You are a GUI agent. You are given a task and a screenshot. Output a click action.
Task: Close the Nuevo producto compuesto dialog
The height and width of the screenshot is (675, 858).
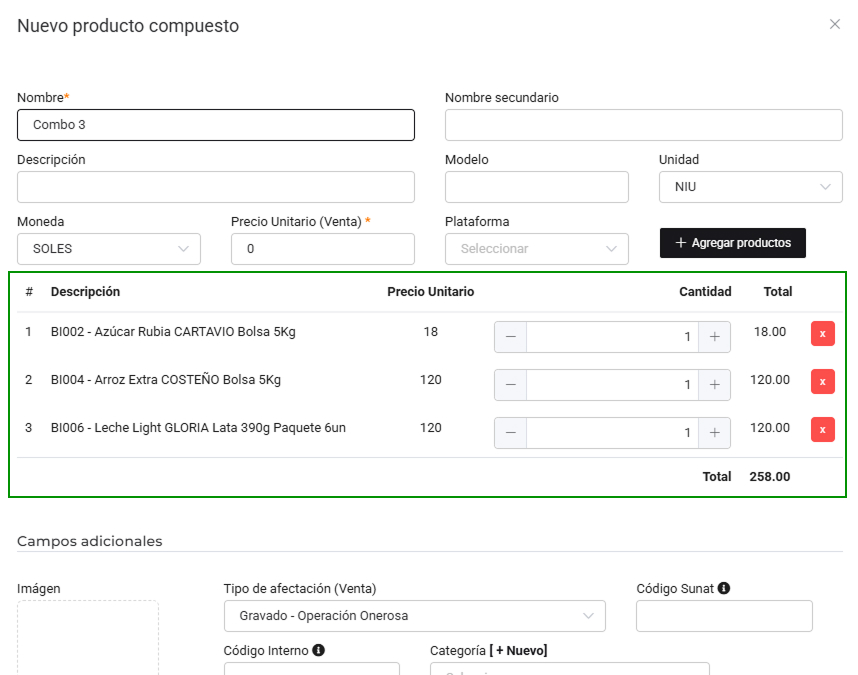coord(835,24)
